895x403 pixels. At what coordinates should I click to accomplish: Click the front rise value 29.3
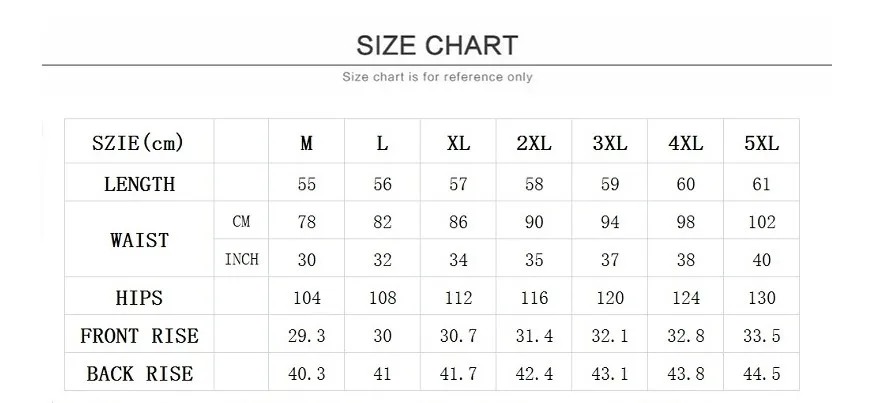pyautogui.click(x=307, y=337)
